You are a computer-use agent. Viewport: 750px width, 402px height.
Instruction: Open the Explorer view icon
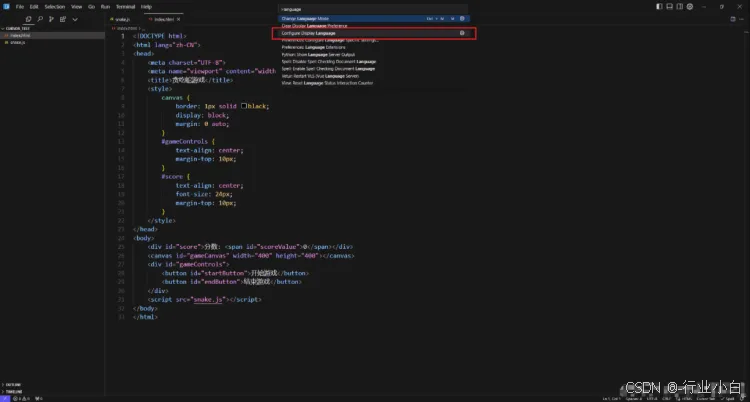[28, 19]
